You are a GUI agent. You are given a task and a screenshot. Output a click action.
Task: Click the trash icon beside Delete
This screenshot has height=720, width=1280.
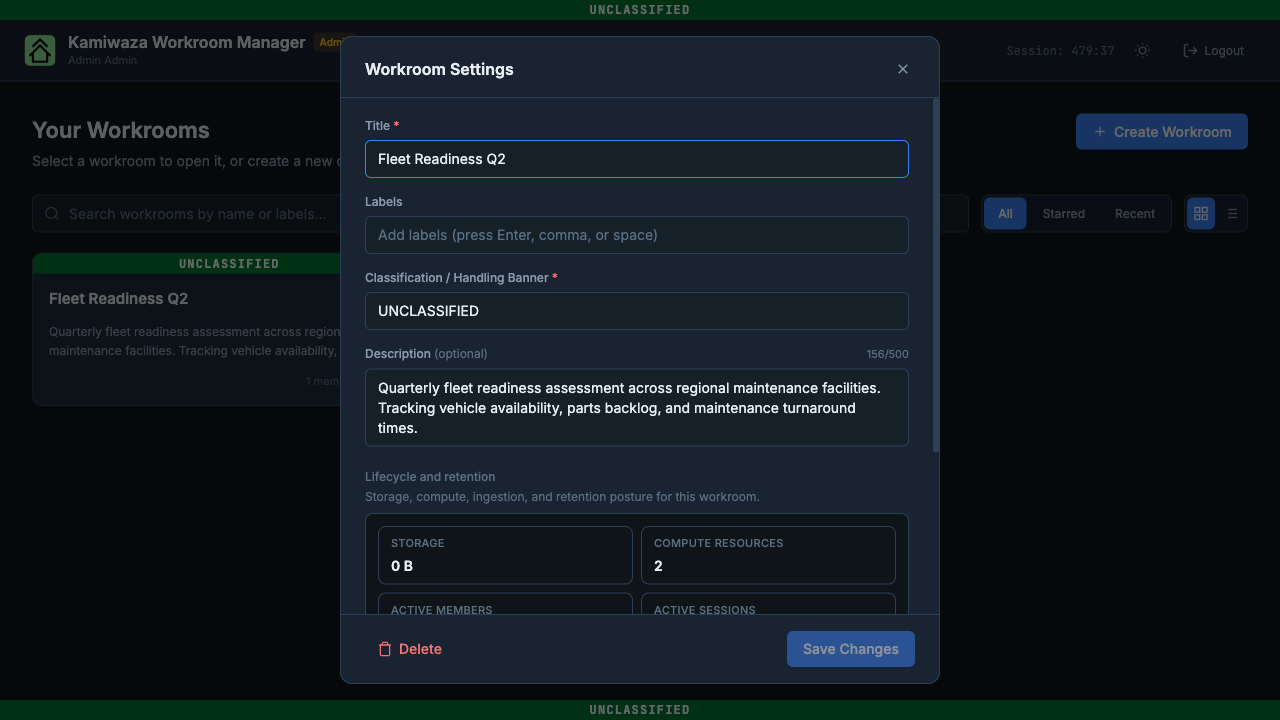click(x=385, y=649)
